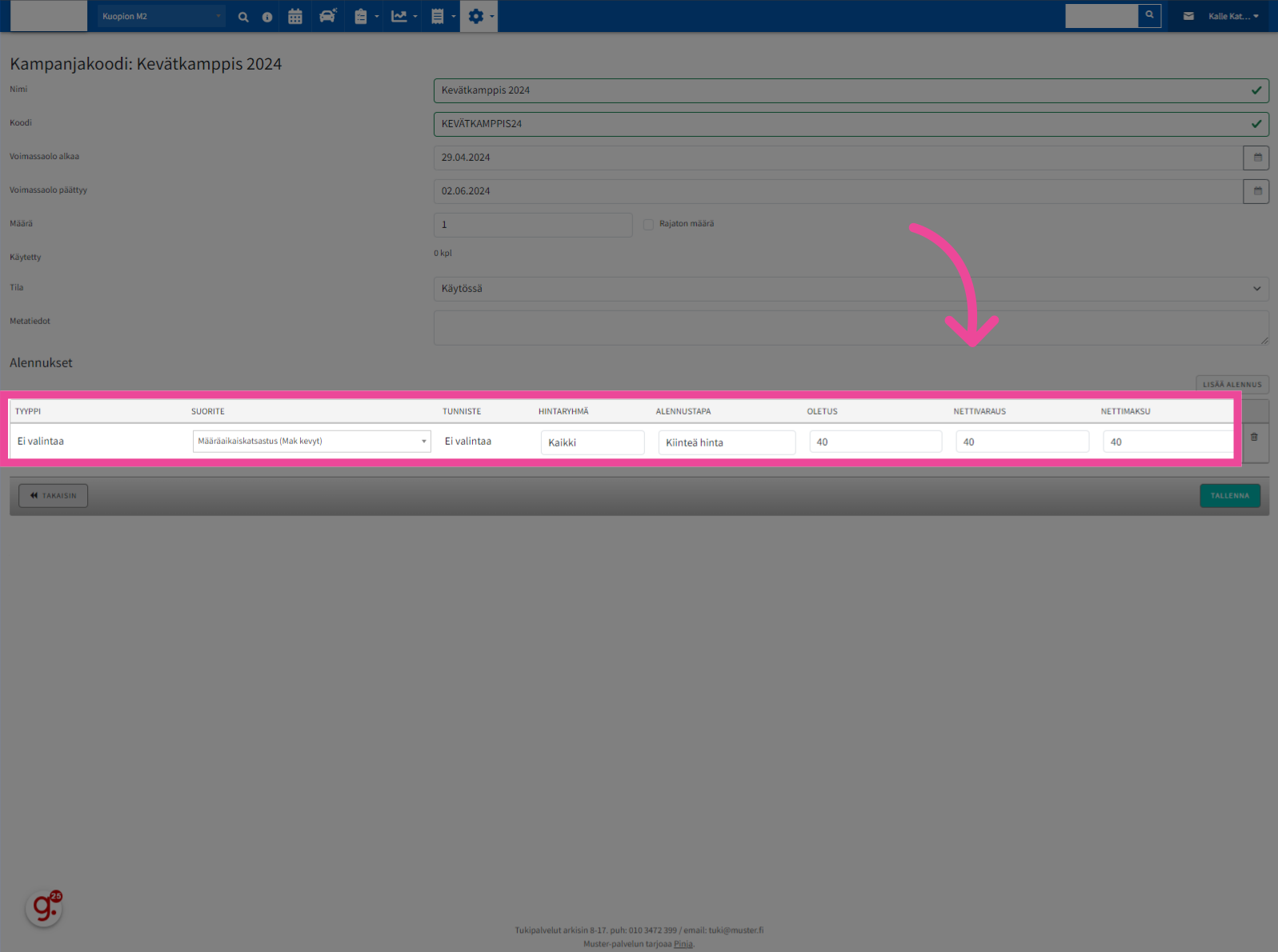Open the Suorite dropdown Määräaikaiskatsastus

[311, 442]
